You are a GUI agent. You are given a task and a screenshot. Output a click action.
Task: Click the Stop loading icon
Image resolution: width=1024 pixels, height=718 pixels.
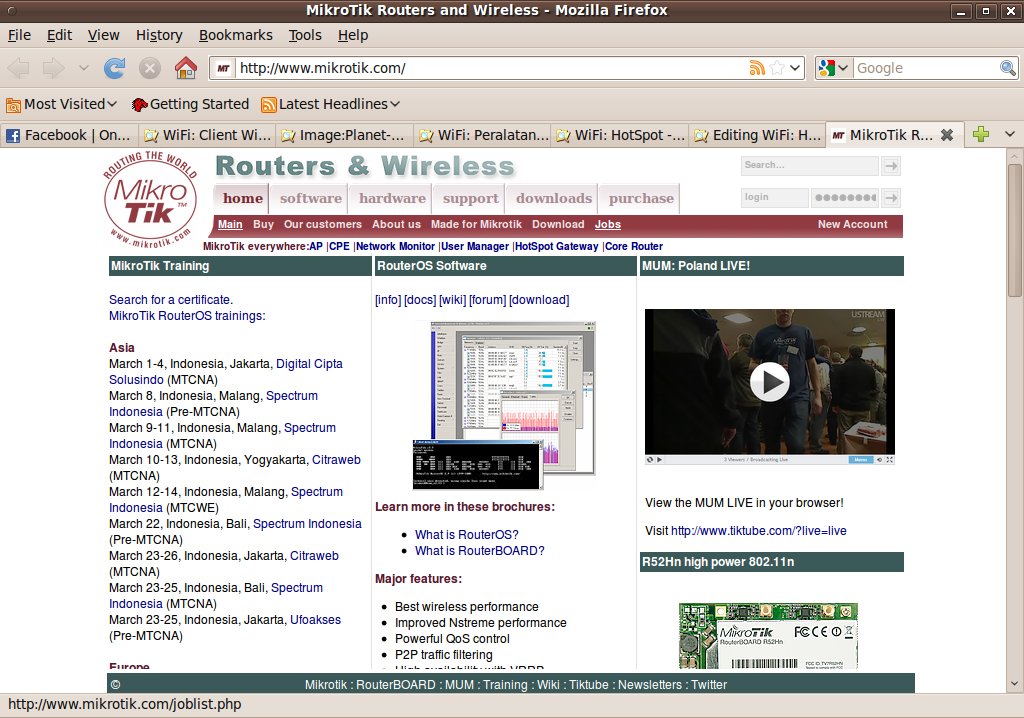pos(150,68)
